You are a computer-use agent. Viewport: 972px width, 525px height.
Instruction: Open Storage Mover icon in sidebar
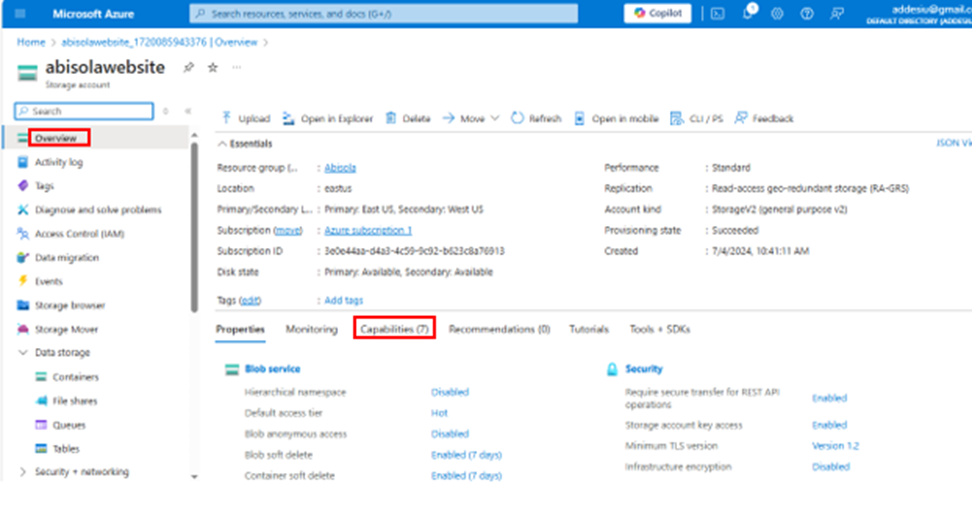[x=23, y=329]
